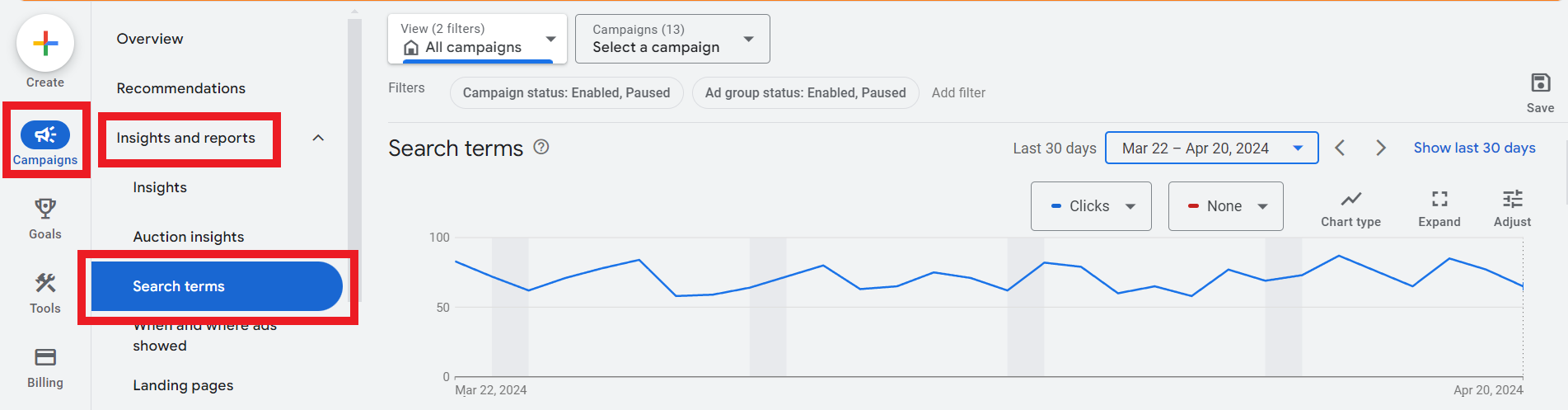Open the chart Adjust settings
Image resolution: width=1568 pixels, height=410 pixels.
pyautogui.click(x=1512, y=200)
